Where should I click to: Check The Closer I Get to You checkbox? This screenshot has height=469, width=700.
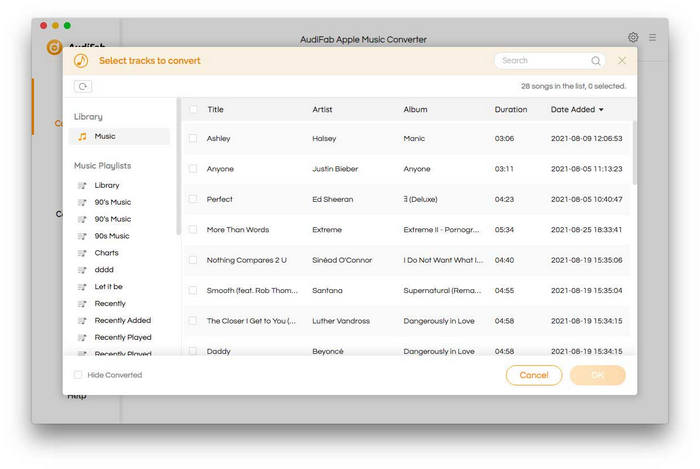(193, 320)
